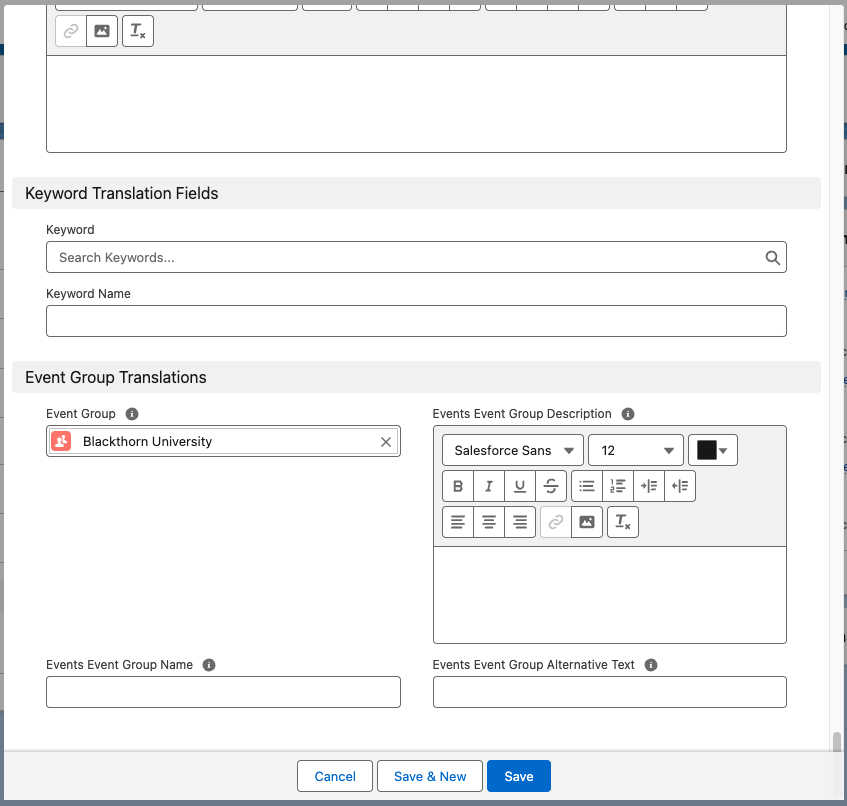Click the Keyword Name input field
This screenshot has height=806, width=847.
coord(416,321)
